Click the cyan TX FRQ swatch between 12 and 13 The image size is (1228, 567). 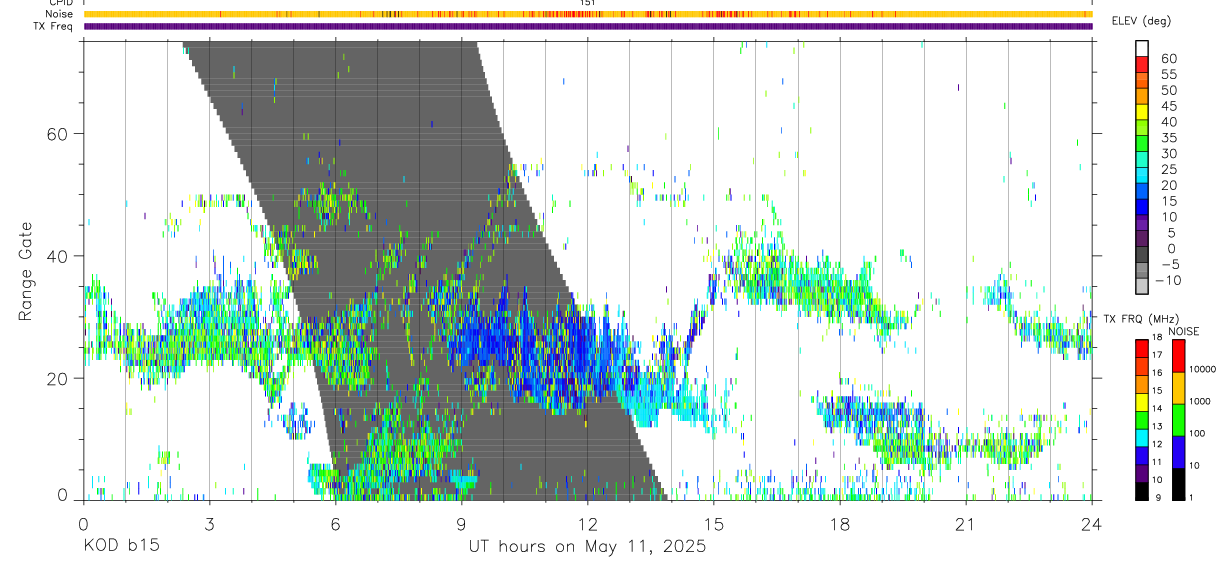1142,436
